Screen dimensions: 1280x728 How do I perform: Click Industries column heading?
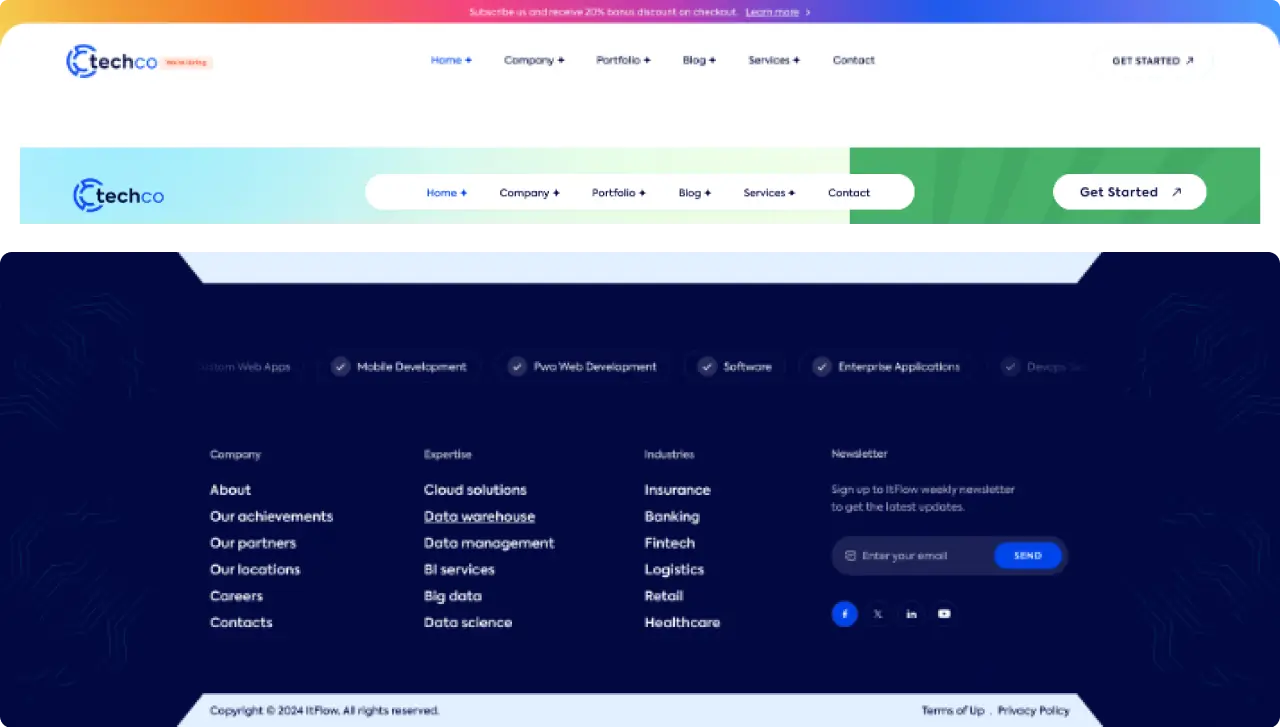click(x=669, y=454)
